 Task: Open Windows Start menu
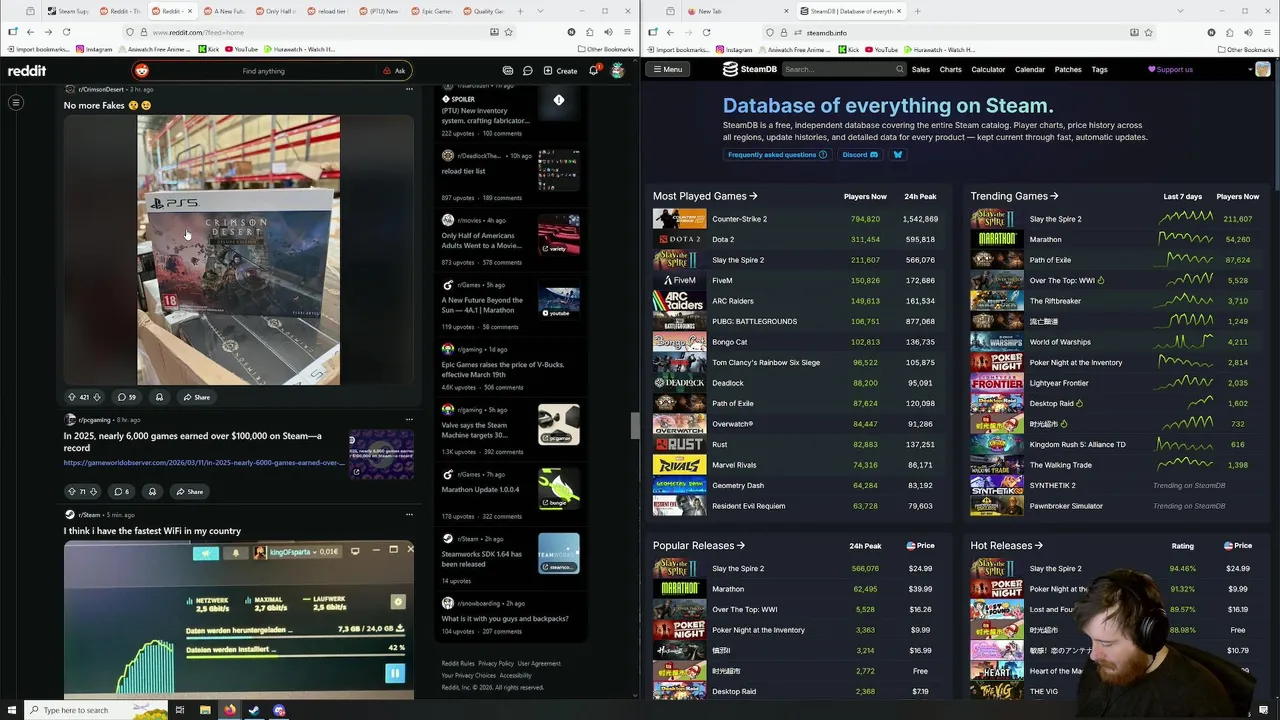tap(12, 710)
